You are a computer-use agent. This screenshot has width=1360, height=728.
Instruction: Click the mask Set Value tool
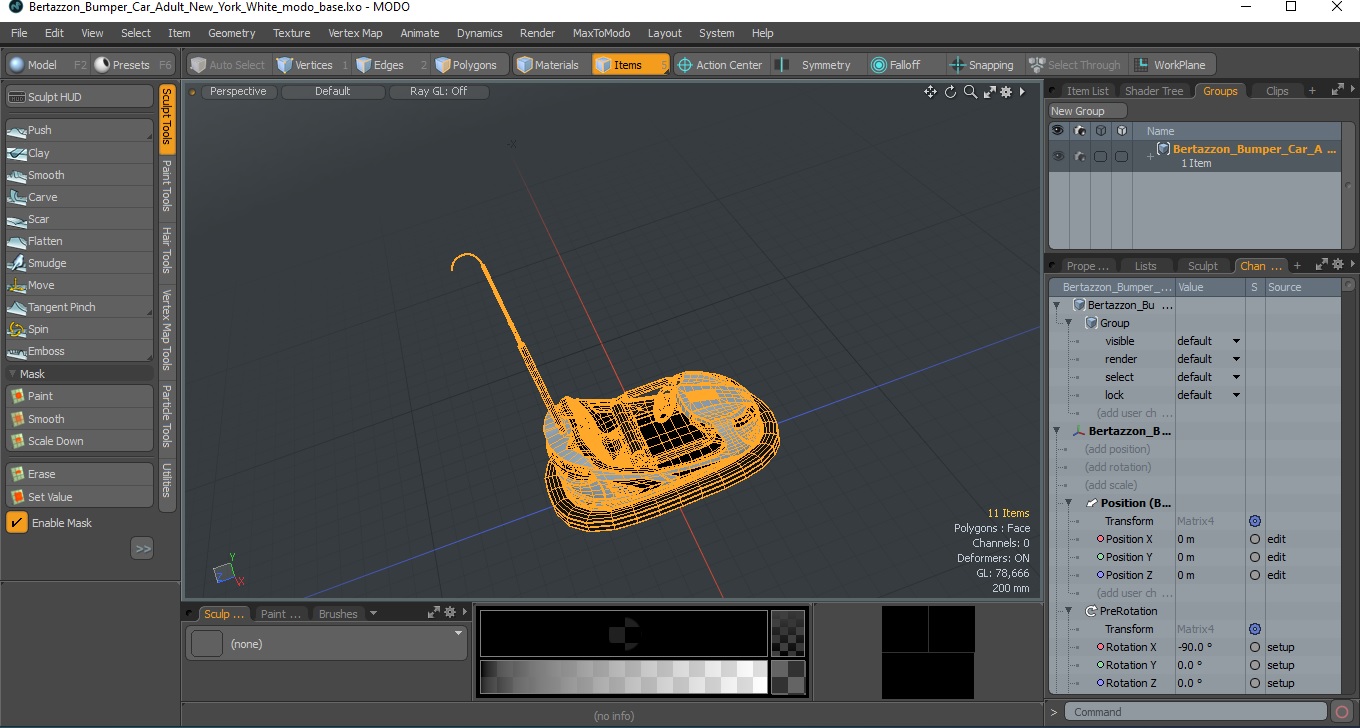click(80, 497)
